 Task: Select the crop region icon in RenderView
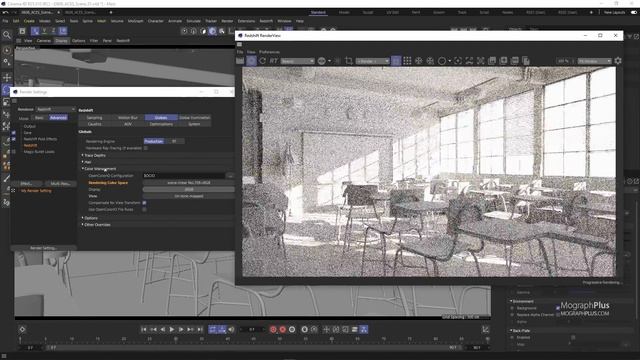coord(349,61)
